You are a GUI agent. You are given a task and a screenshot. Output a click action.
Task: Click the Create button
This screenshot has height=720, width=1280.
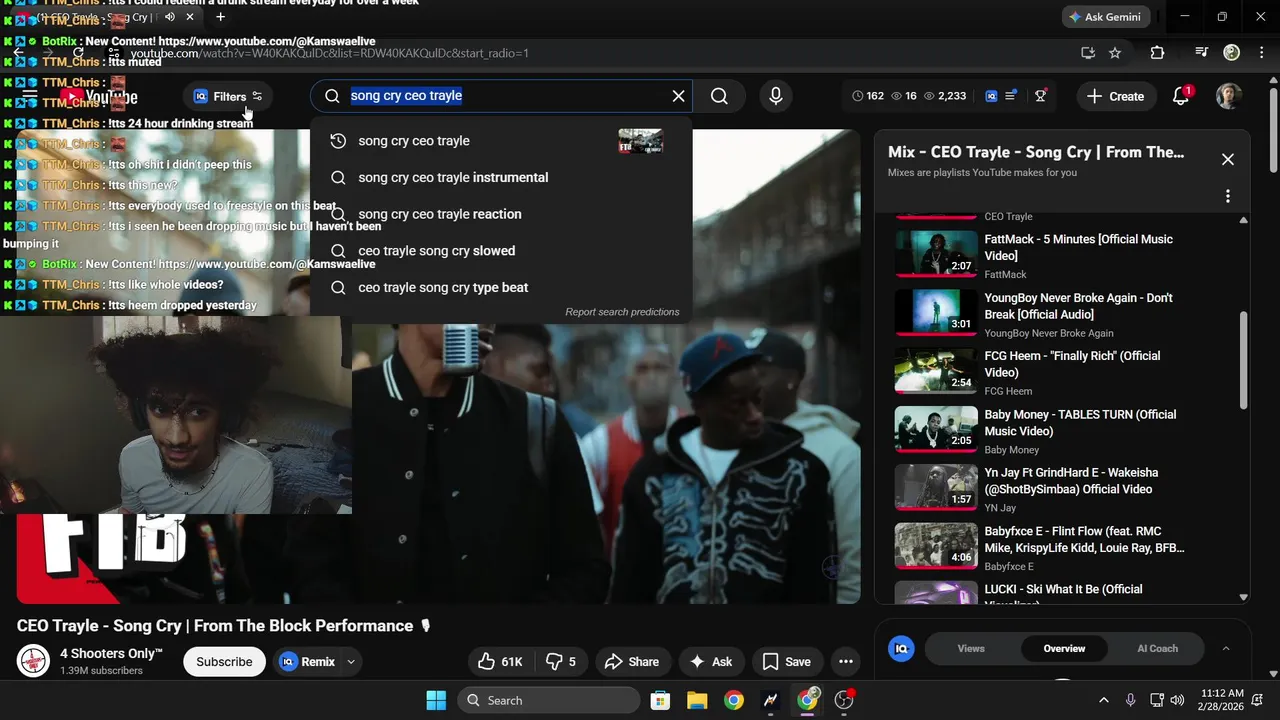pos(1115,96)
